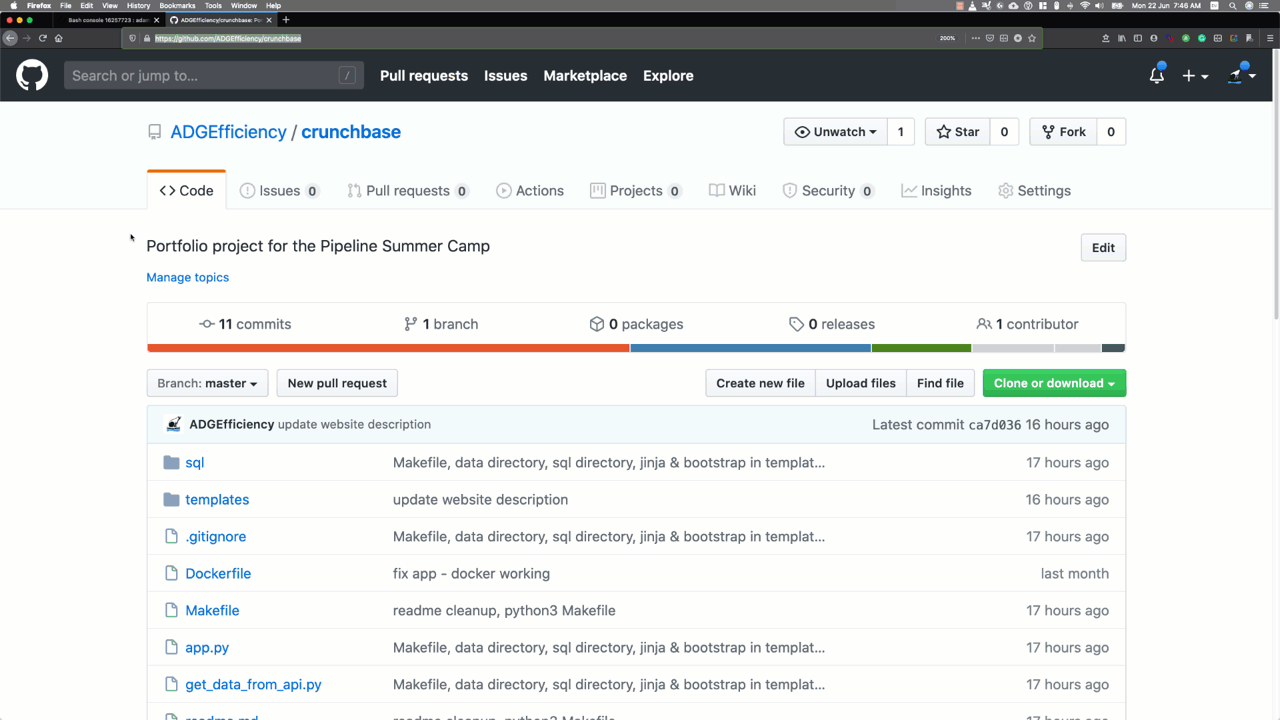Open the ADGEfficiency owner link
The height and width of the screenshot is (720, 1280).
(x=229, y=132)
